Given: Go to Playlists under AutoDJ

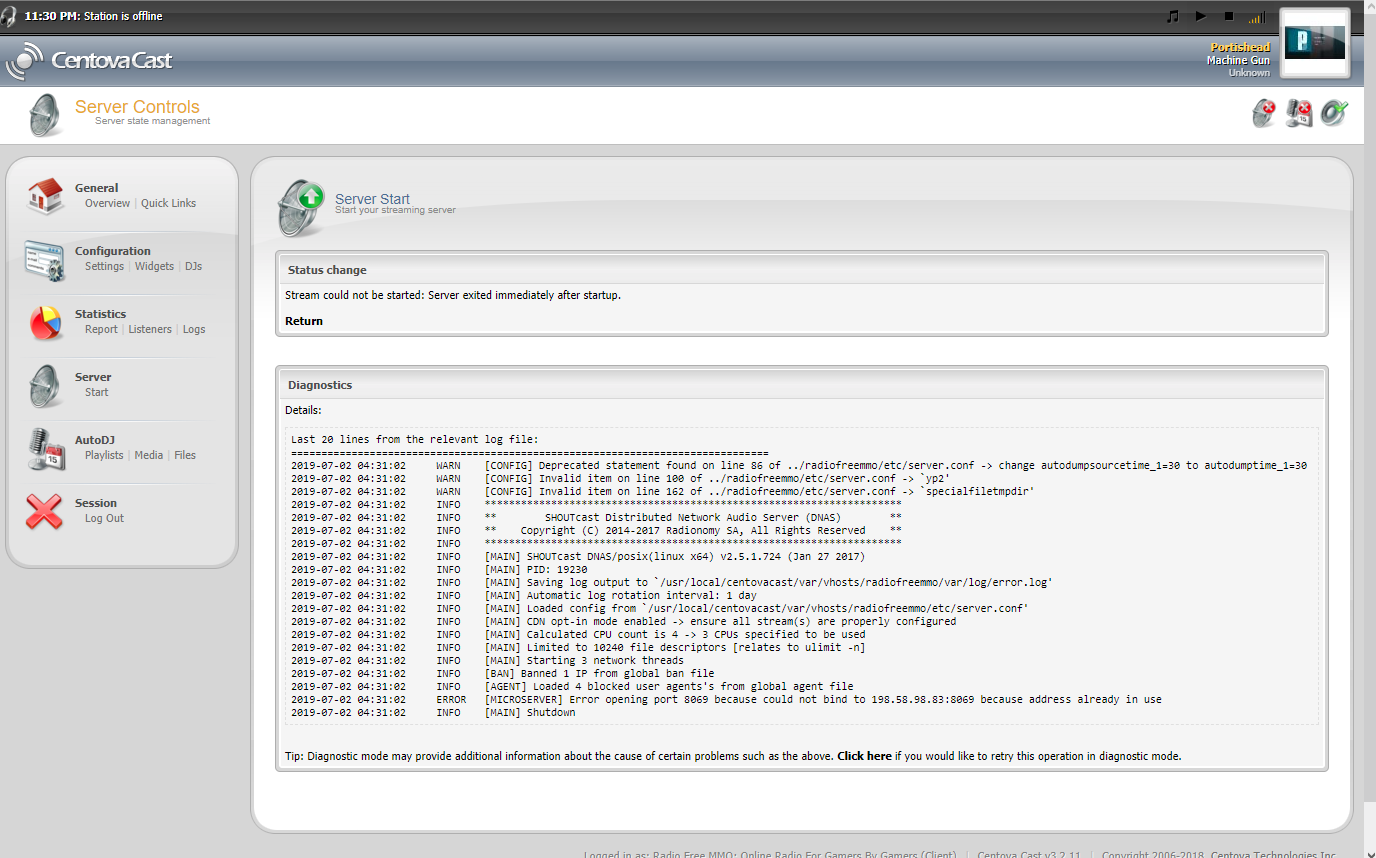Looking at the screenshot, I should (104, 455).
